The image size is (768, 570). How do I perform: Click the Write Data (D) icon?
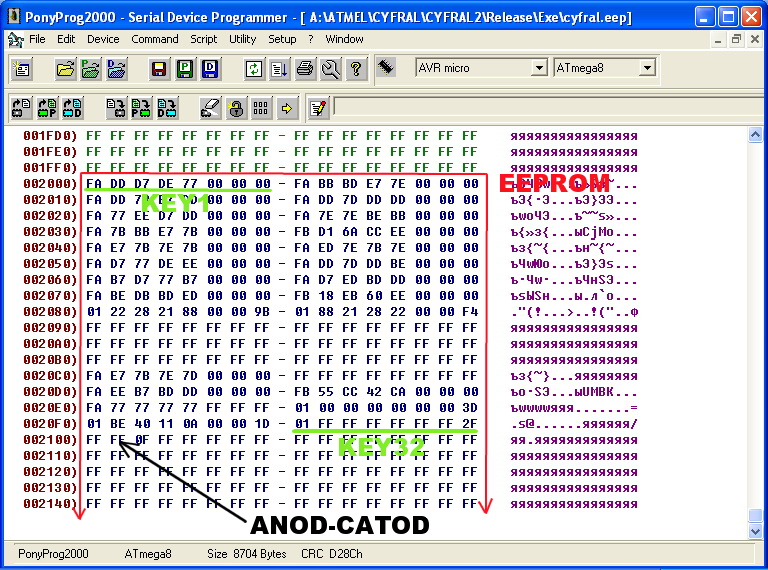[x=167, y=108]
